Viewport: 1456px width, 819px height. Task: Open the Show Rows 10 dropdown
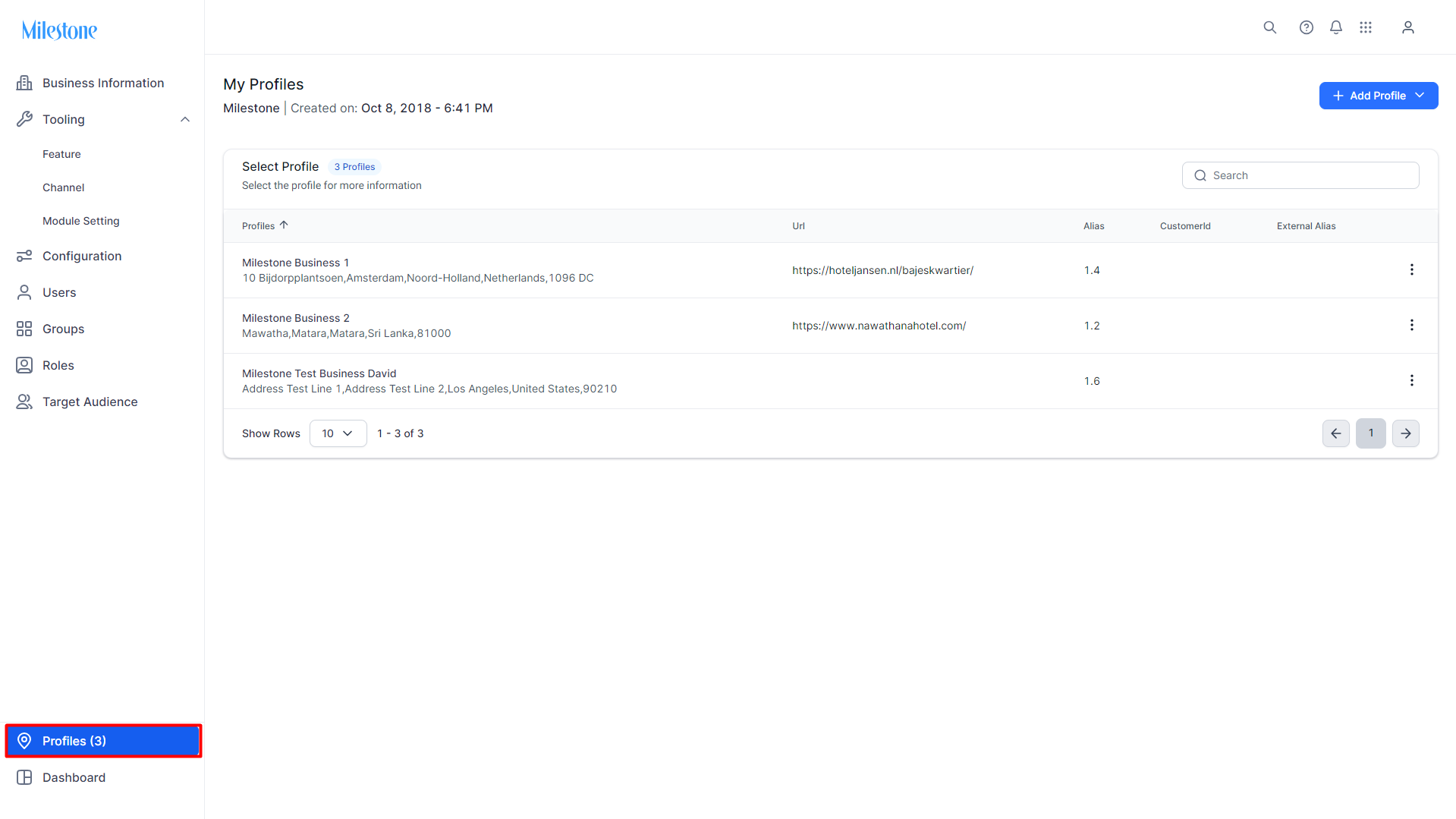[338, 433]
